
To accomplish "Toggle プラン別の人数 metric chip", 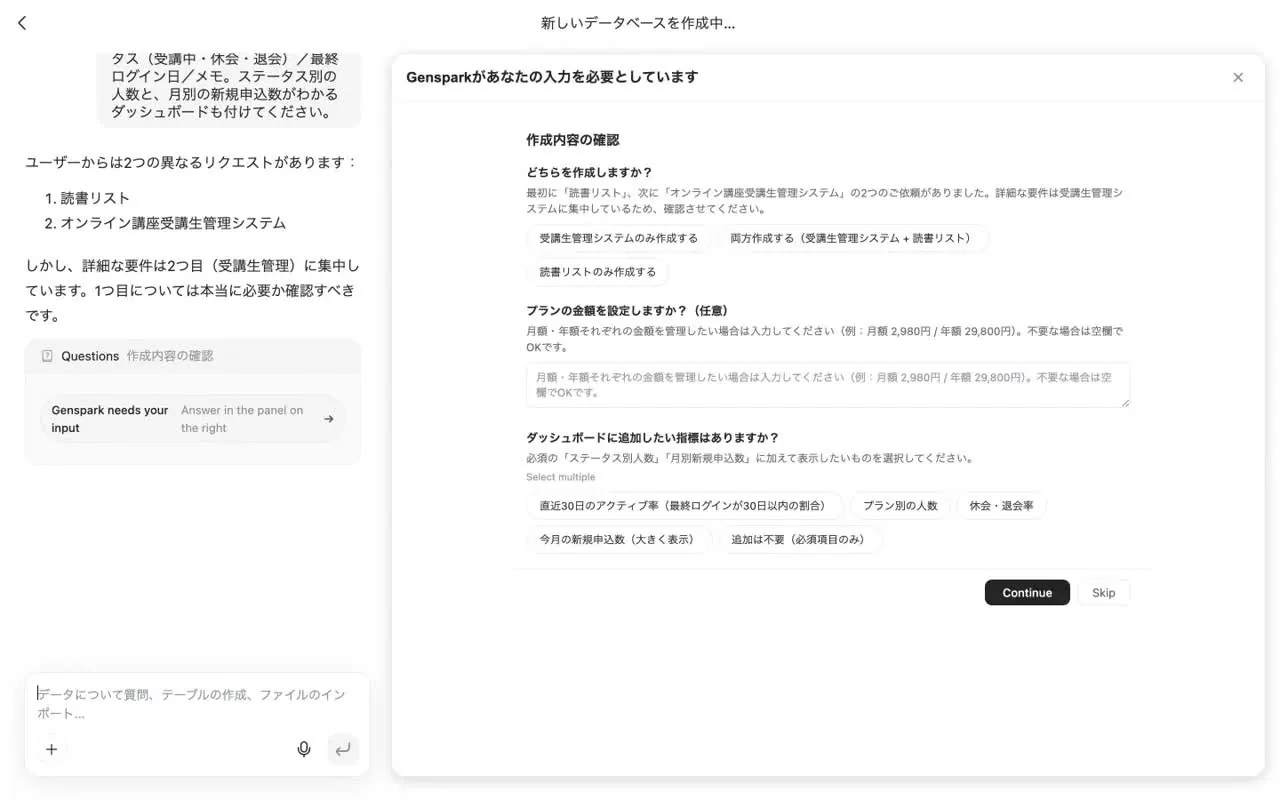I will pyautogui.click(x=900, y=506).
